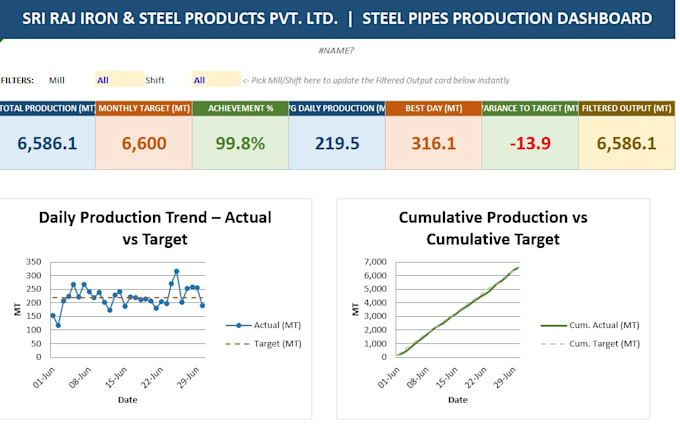Click the Actual (MT) legend entry
Screen dimensions: 680x428
263,325
